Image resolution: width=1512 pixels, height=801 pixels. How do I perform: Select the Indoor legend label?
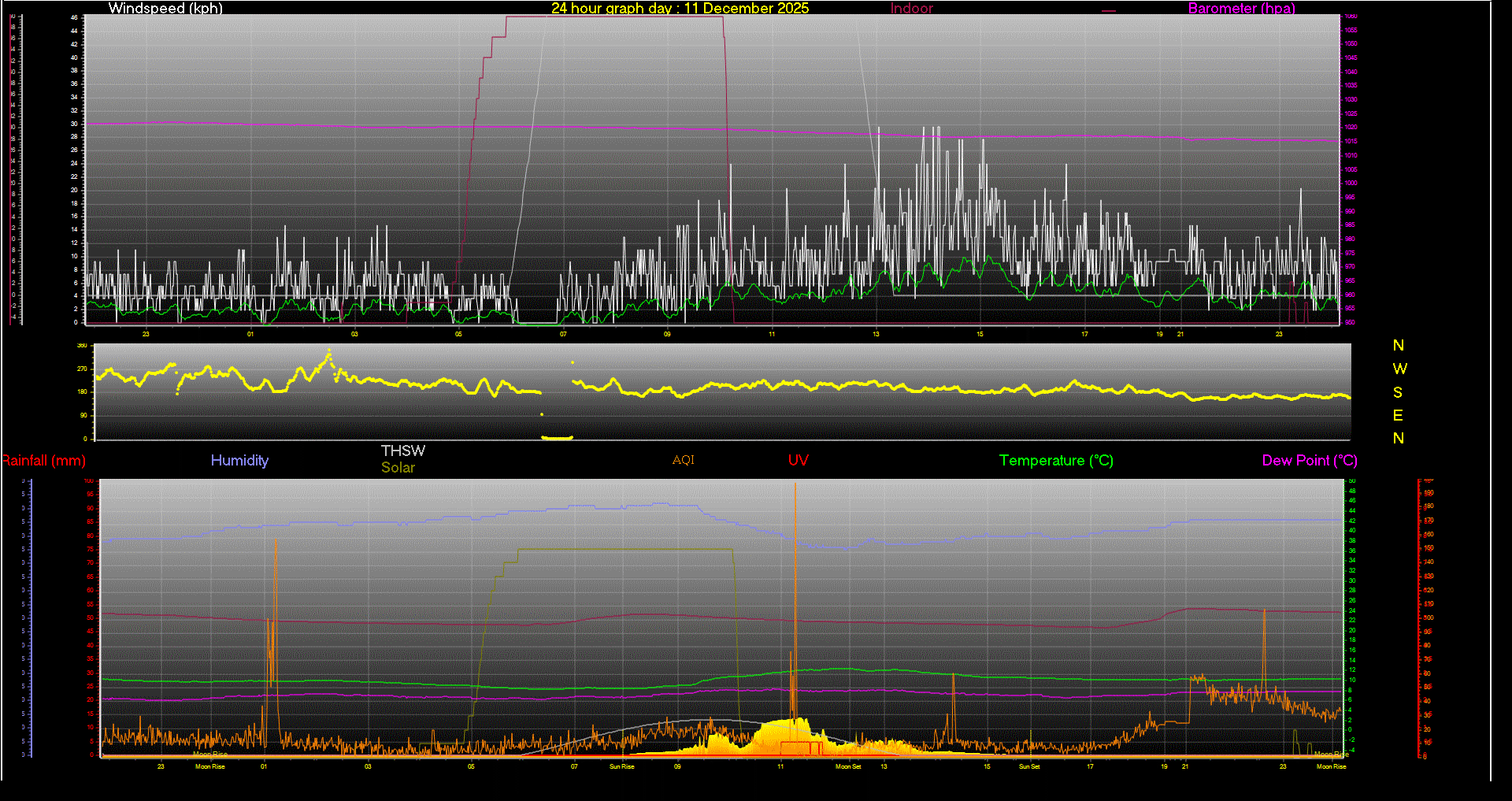point(911,9)
